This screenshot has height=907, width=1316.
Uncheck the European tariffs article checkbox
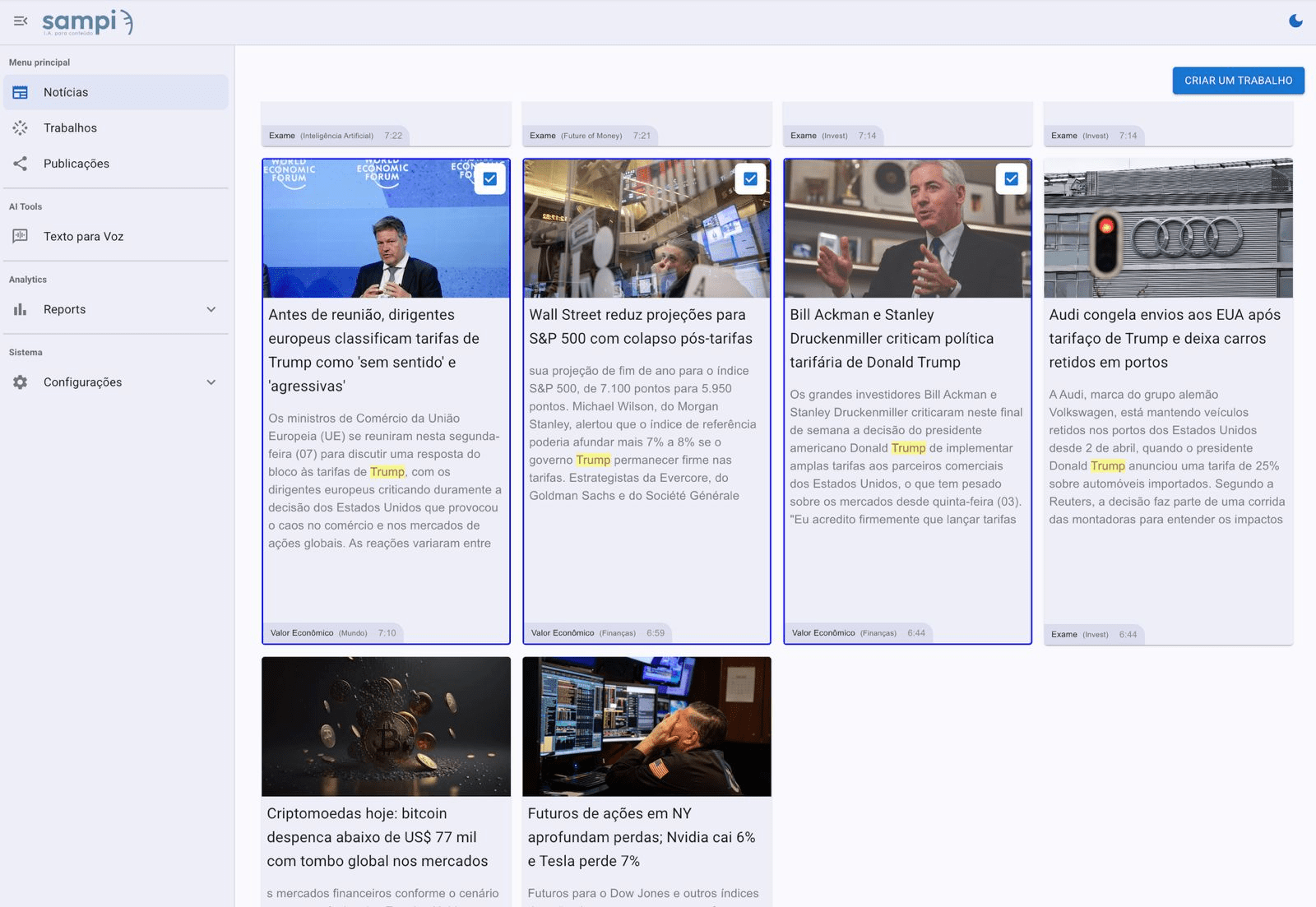click(490, 179)
